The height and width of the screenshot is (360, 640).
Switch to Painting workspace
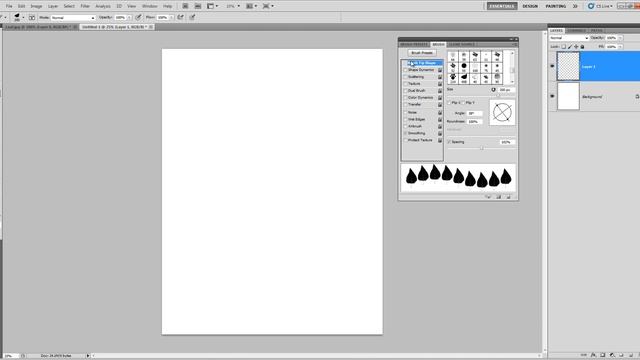point(556,6)
